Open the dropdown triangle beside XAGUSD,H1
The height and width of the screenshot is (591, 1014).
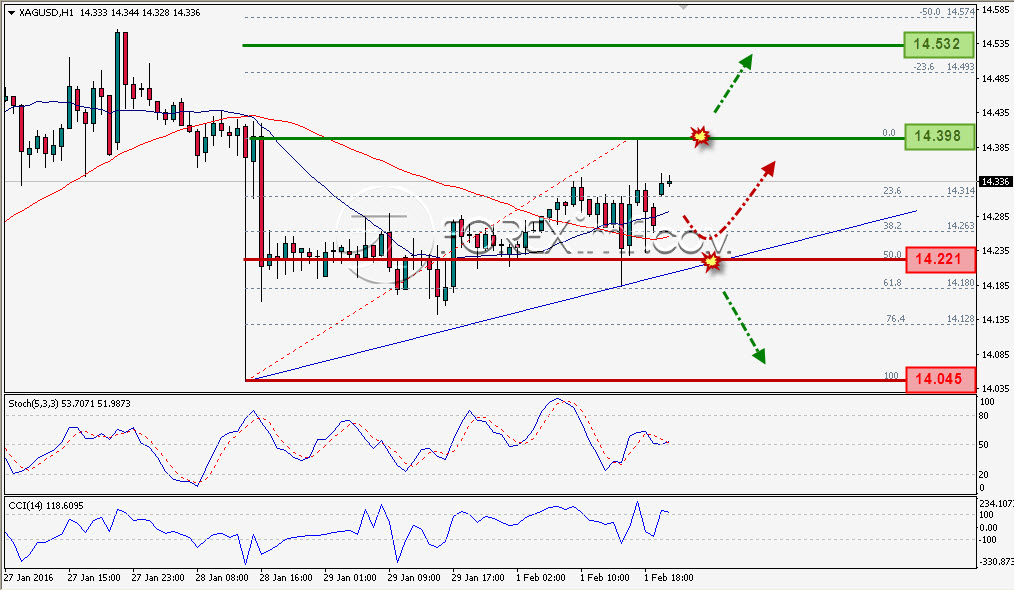tap(12, 12)
